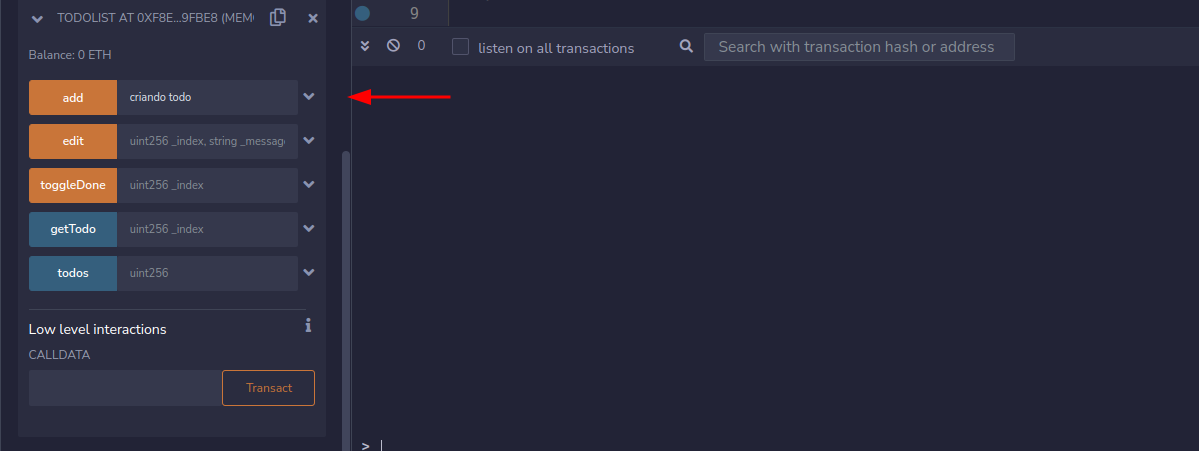
Task: Expand the getTodo function arrow
Action: coord(309,229)
